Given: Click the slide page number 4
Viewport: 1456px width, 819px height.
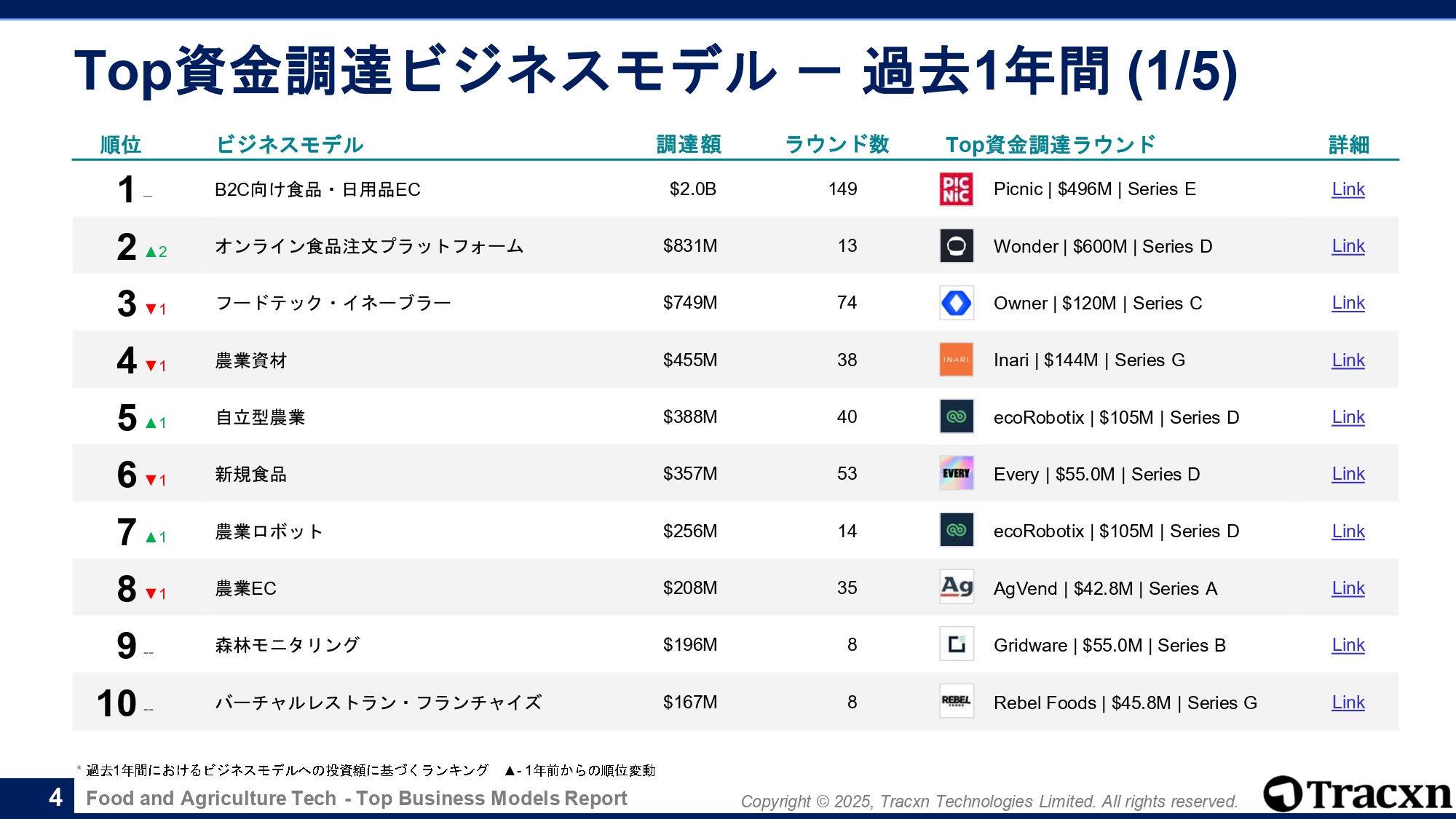Looking at the screenshot, I should pyautogui.click(x=55, y=798).
